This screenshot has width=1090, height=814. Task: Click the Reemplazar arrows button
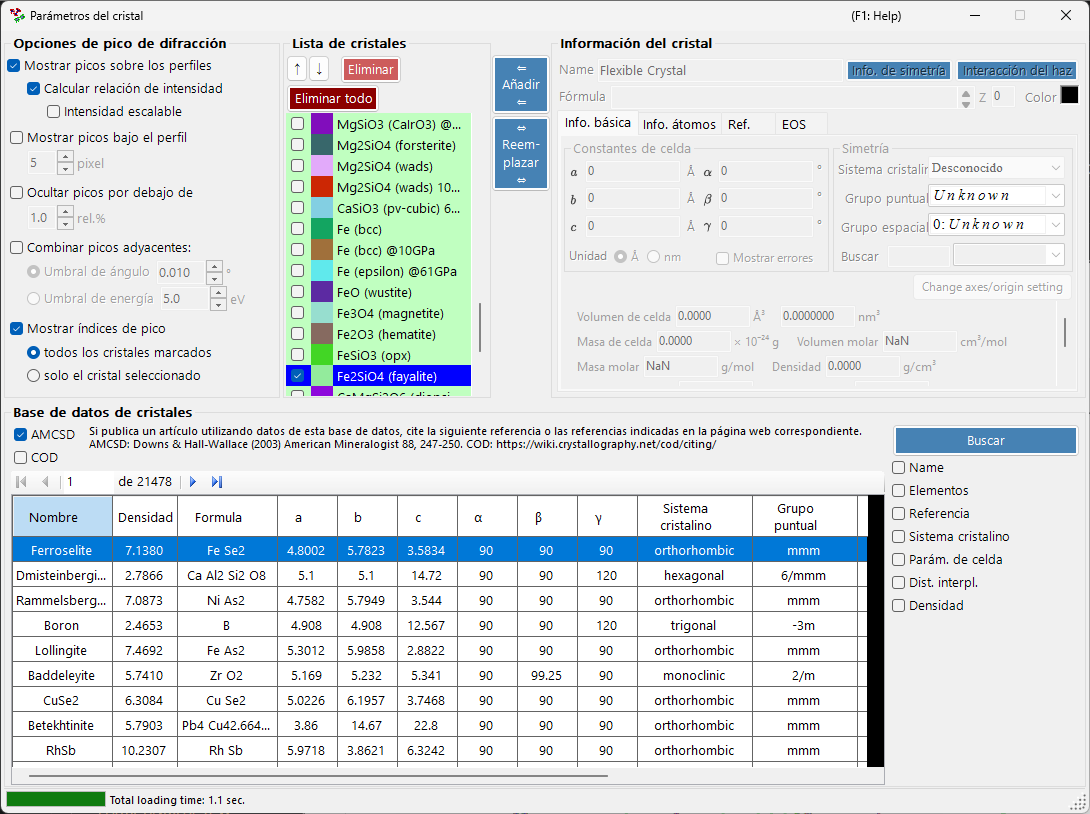click(521, 154)
